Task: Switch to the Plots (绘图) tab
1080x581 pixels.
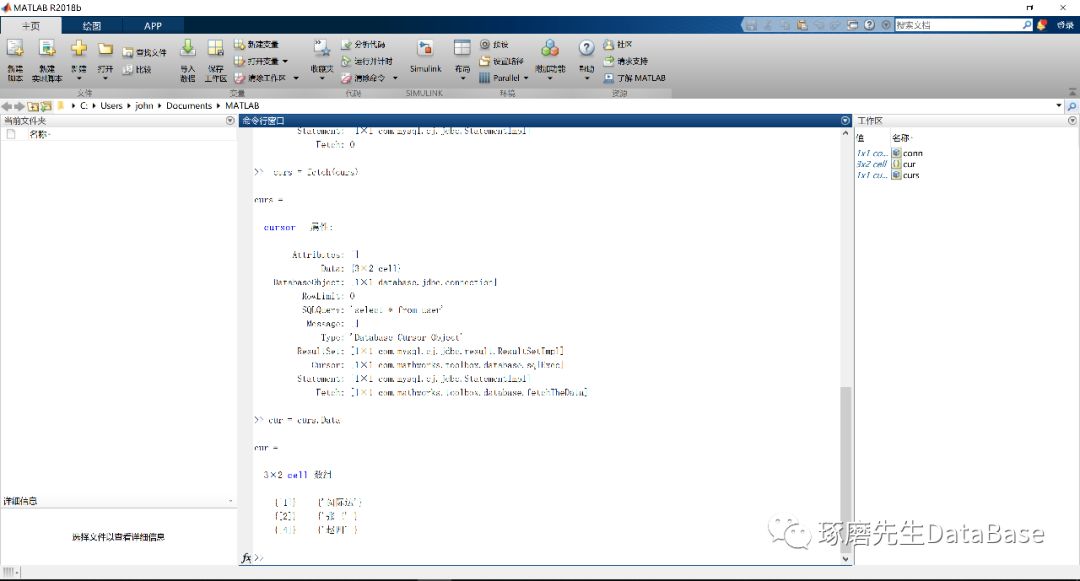Action: pos(92,25)
